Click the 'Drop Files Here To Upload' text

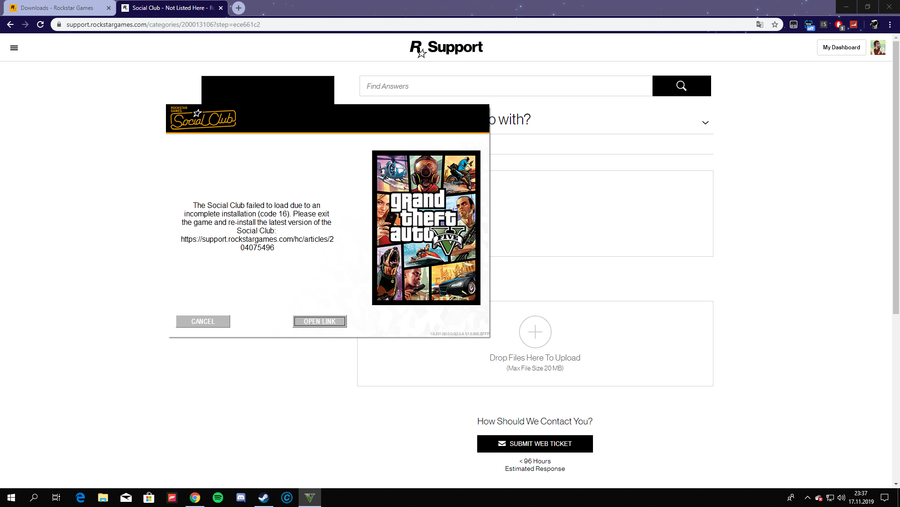[535, 358]
